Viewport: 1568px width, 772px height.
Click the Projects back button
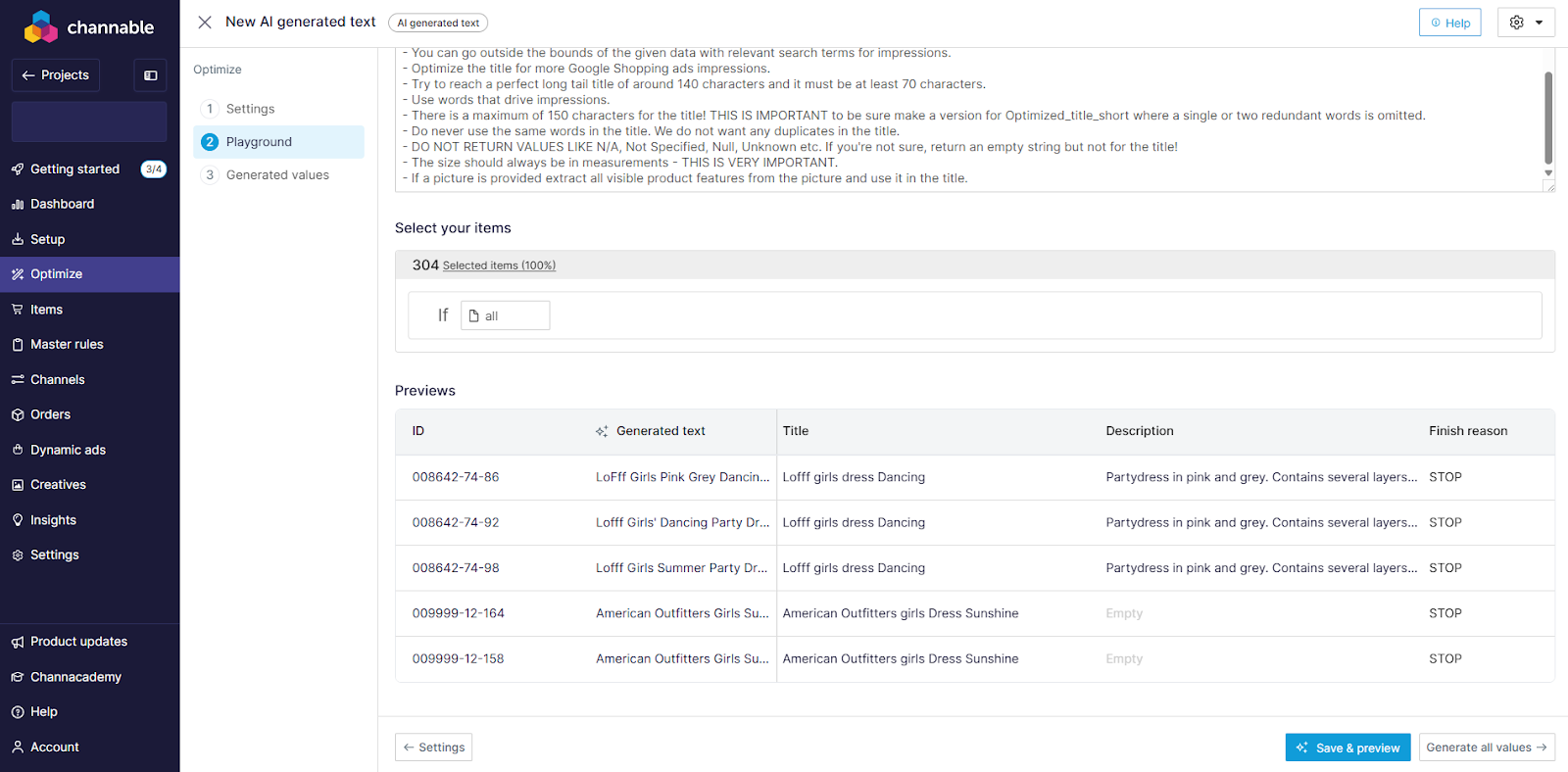pos(56,75)
